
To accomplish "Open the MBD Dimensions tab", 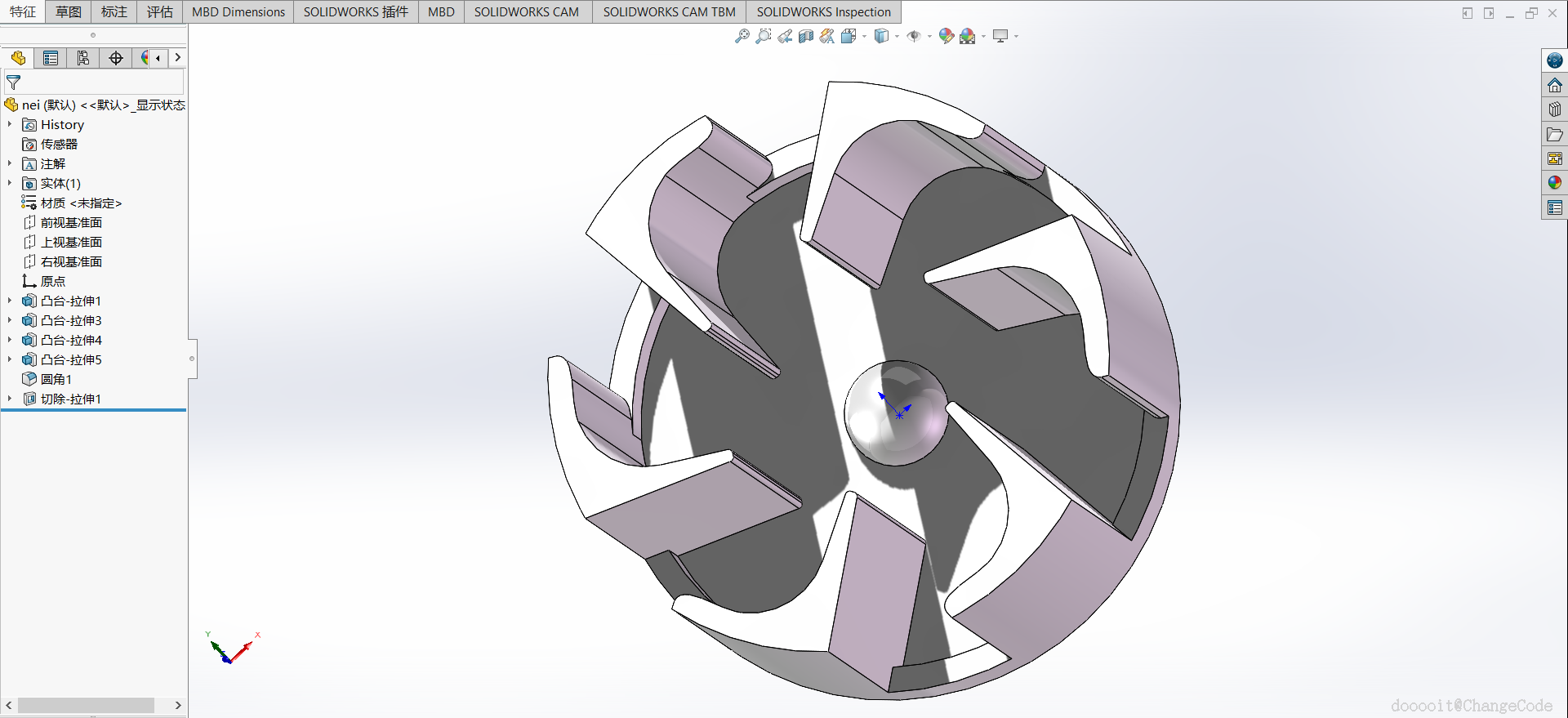I will pyautogui.click(x=238, y=11).
